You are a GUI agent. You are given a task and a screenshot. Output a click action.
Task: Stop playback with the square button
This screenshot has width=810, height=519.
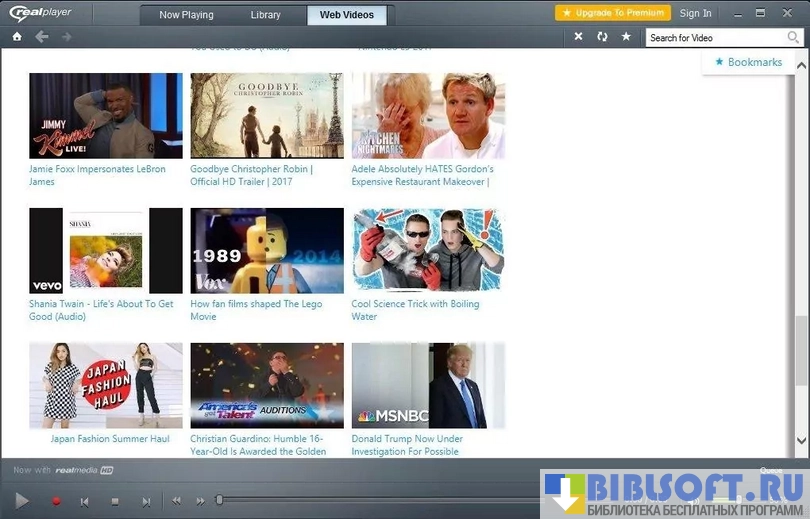point(115,501)
